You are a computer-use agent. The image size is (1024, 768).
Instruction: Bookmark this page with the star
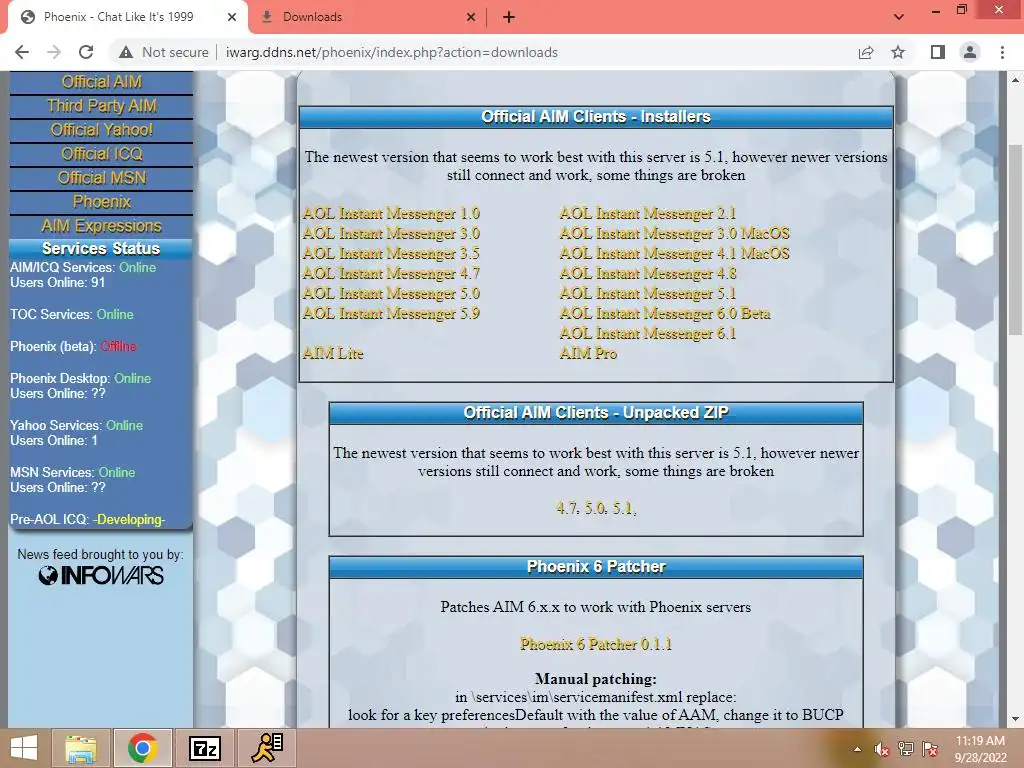898,52
